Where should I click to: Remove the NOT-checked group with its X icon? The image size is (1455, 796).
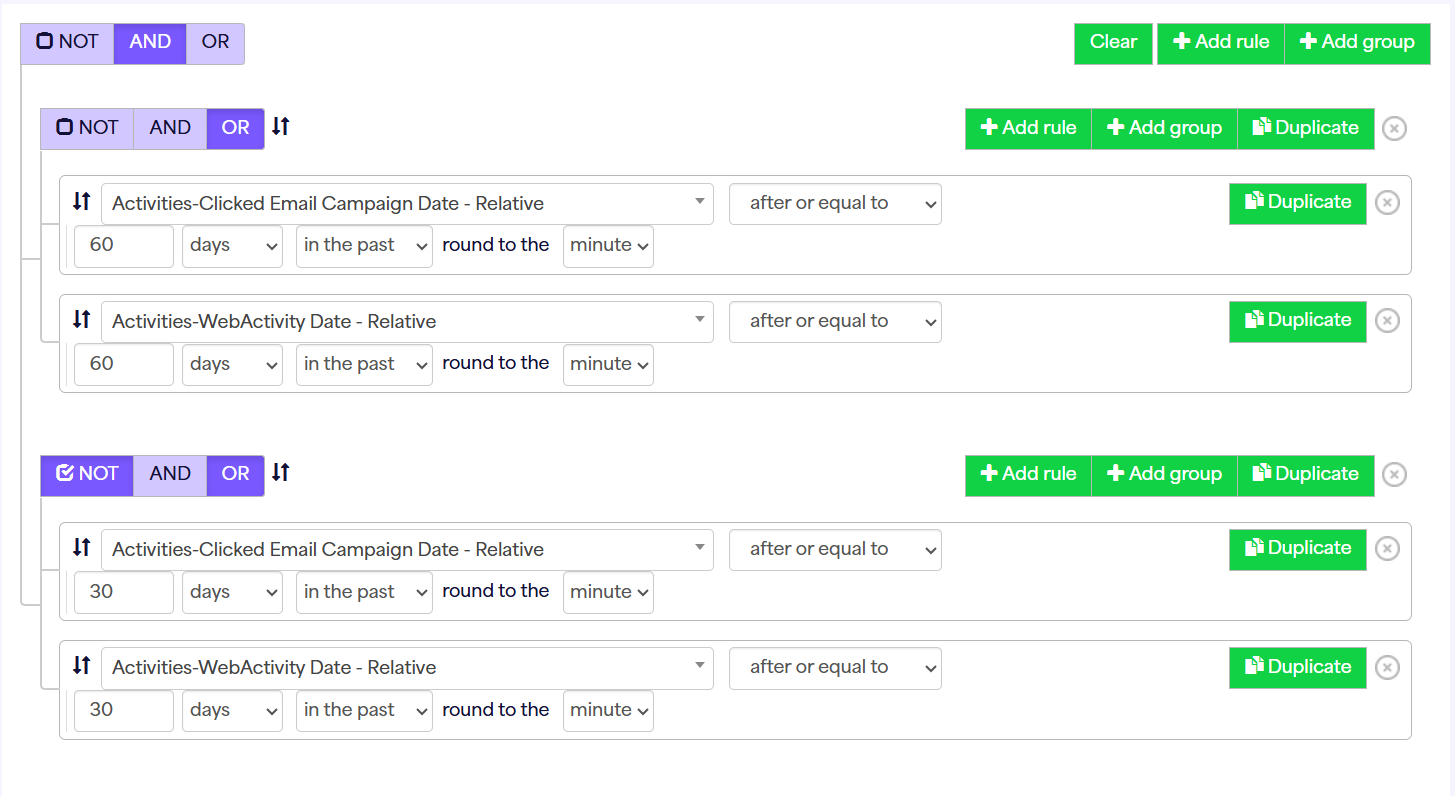pyautogui.click(x=1394, y=475)
